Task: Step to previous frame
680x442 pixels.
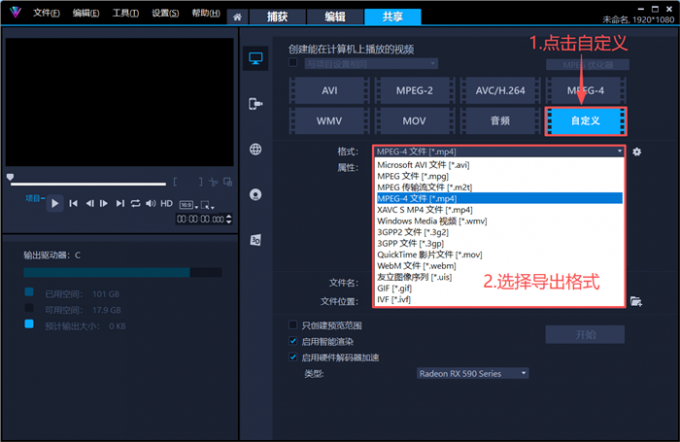Action: (x=89, y=203)
